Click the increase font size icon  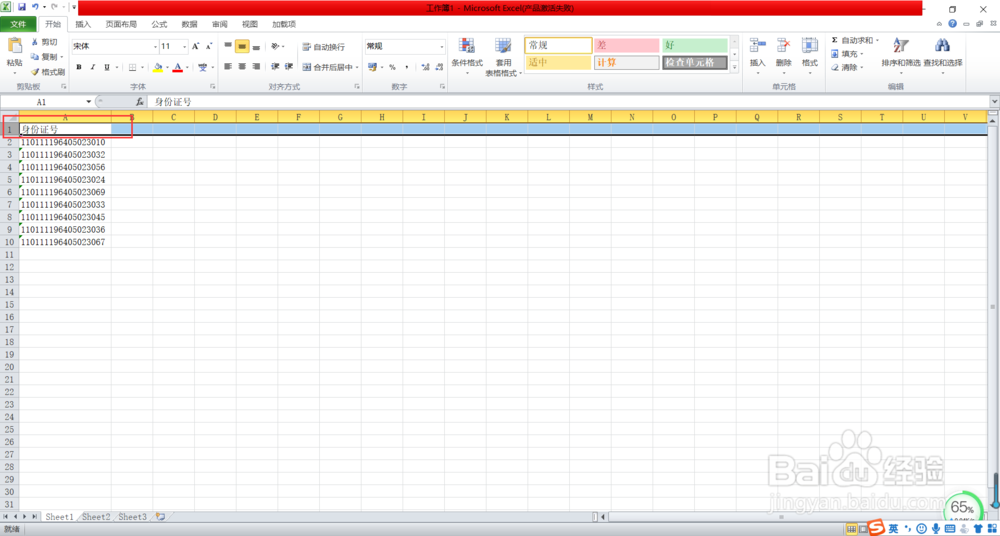196,47
